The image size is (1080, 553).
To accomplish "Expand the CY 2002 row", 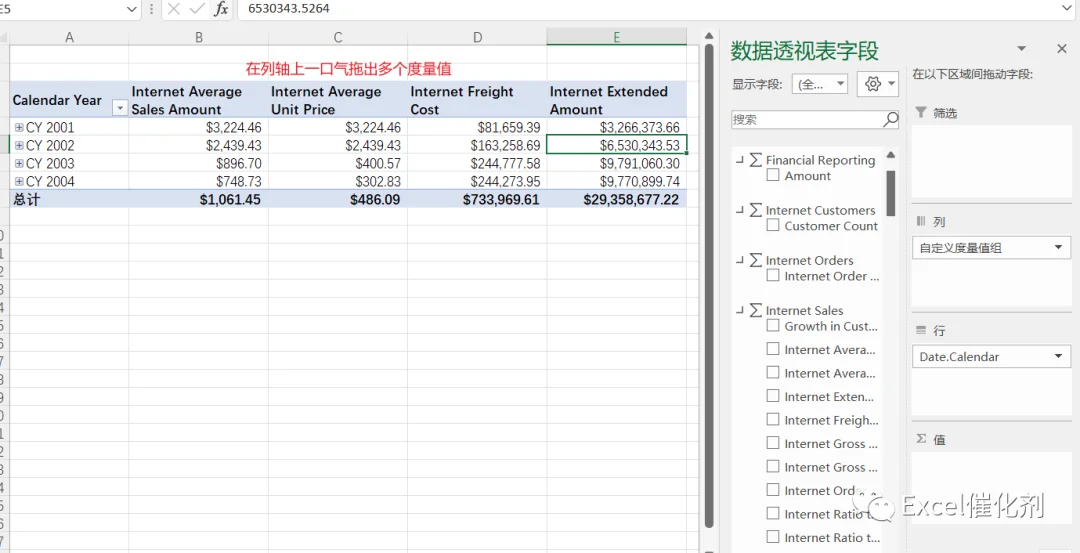I will pyautogui.click(x=19, y=145).
